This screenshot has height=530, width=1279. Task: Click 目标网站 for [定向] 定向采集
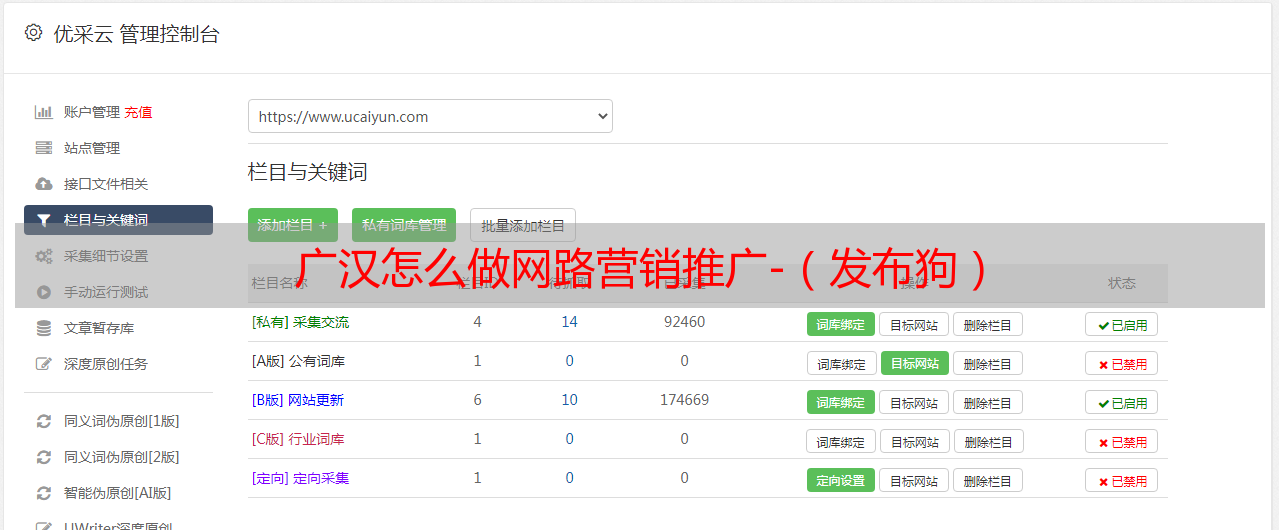[x=914, y=480]
